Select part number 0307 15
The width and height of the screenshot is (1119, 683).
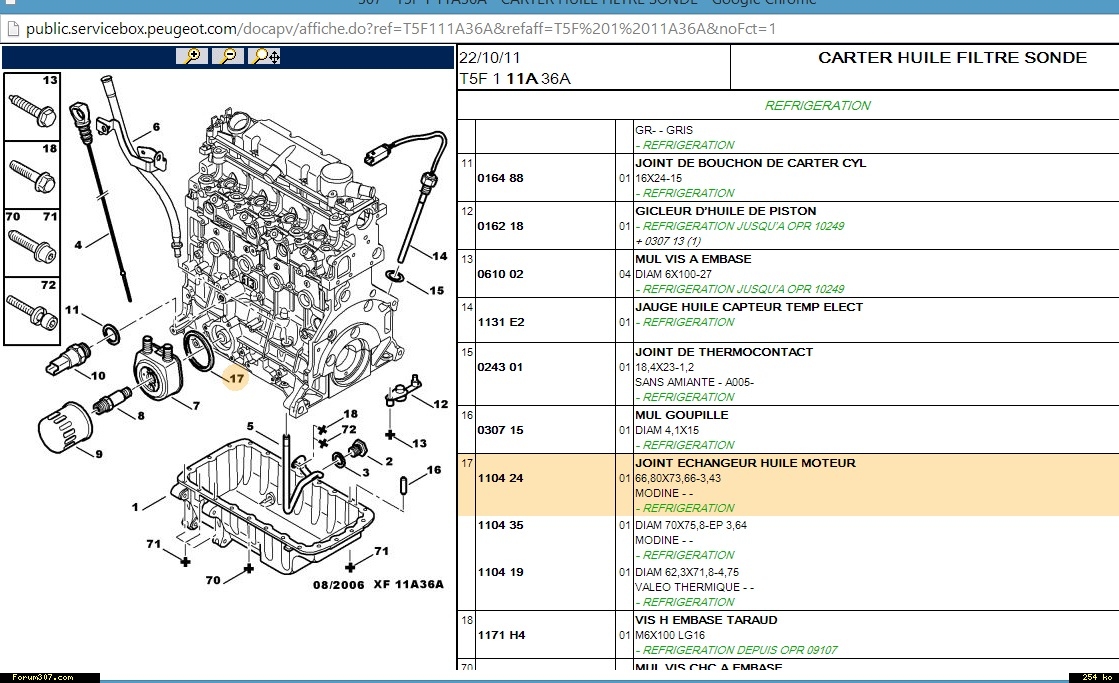(500, 430)
